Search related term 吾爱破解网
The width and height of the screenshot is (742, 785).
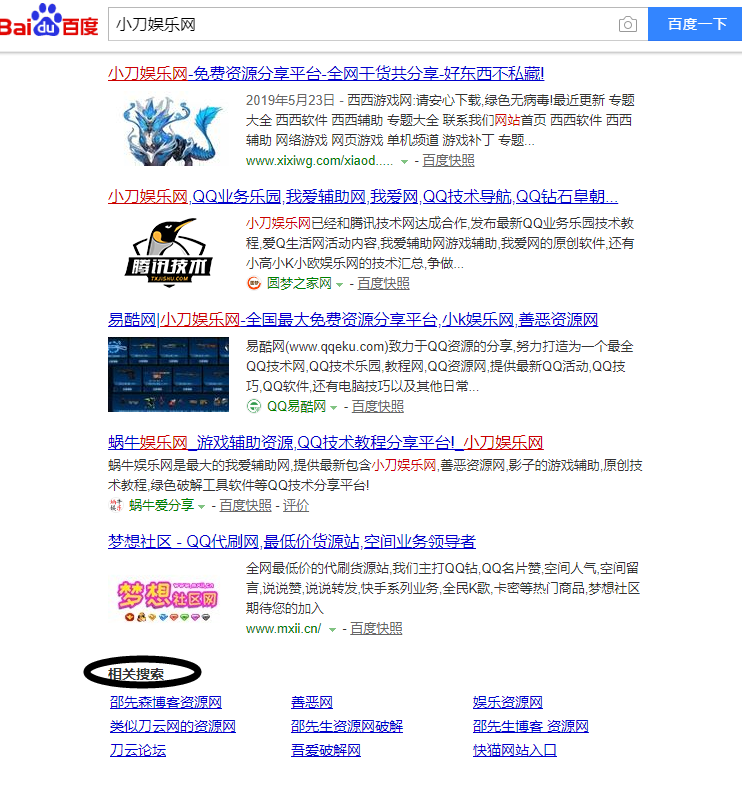326,750
